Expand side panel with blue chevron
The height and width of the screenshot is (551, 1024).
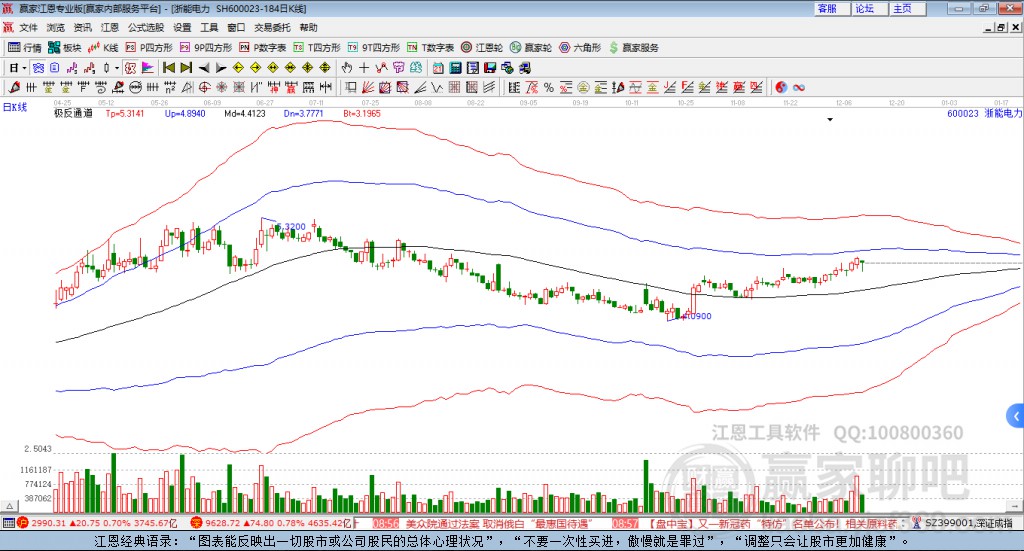1016,416
